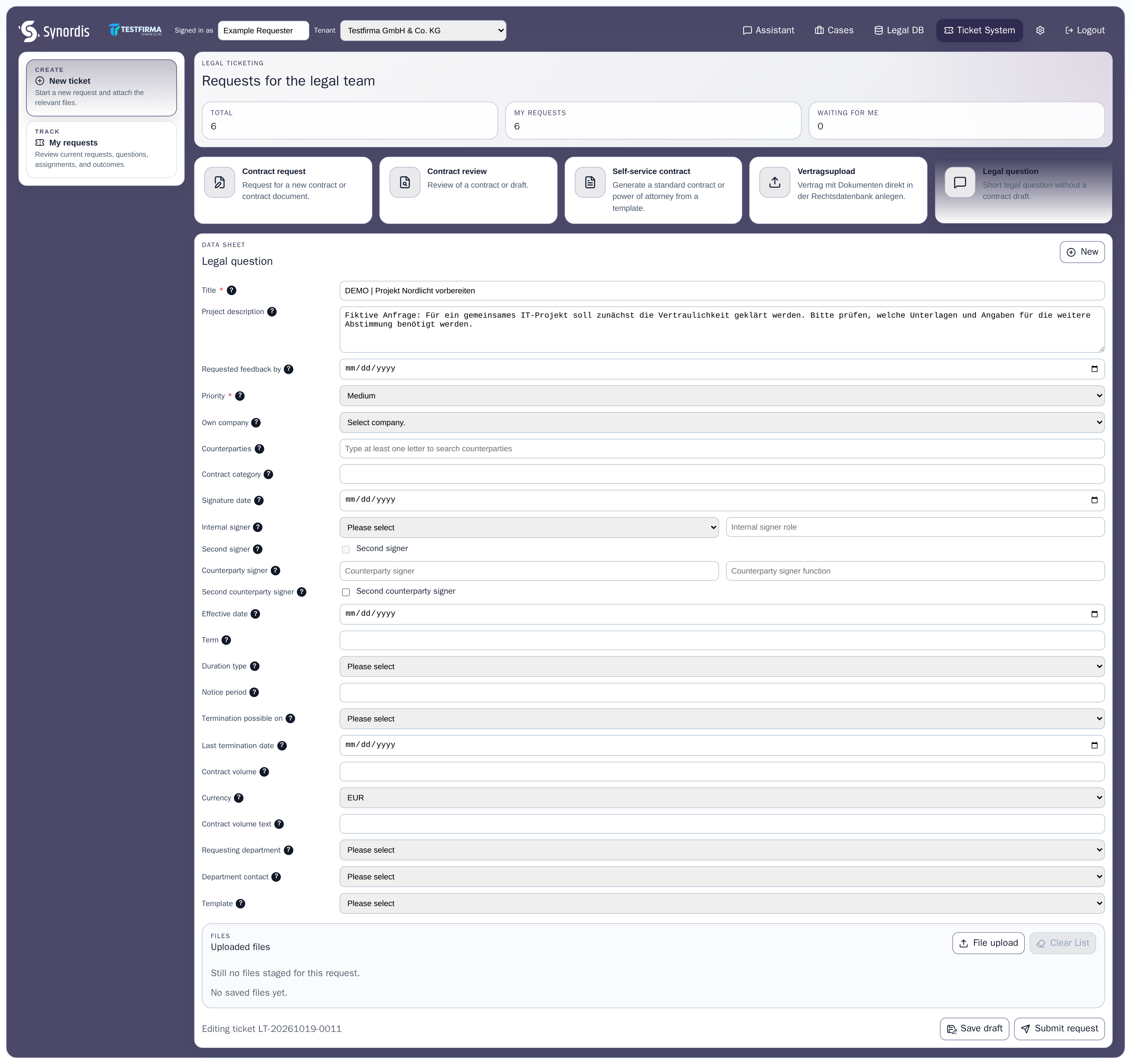
Task: Open My requests in the sidebar
Action: point(102,149)
